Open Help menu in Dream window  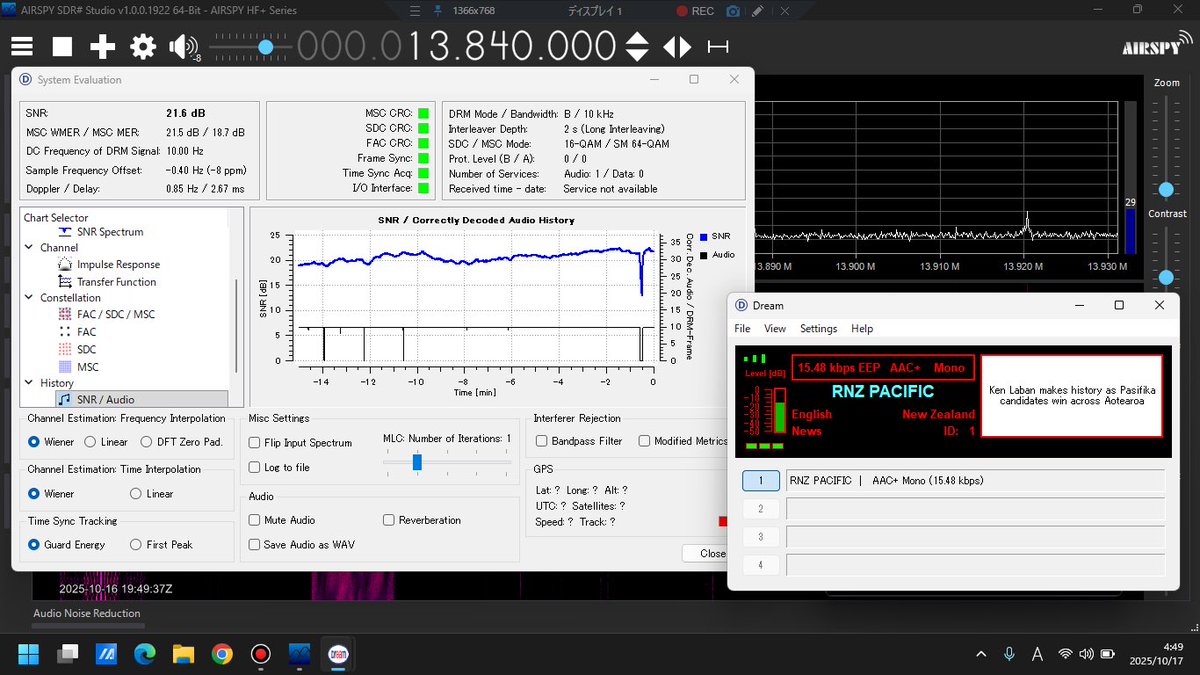(862, 329)
